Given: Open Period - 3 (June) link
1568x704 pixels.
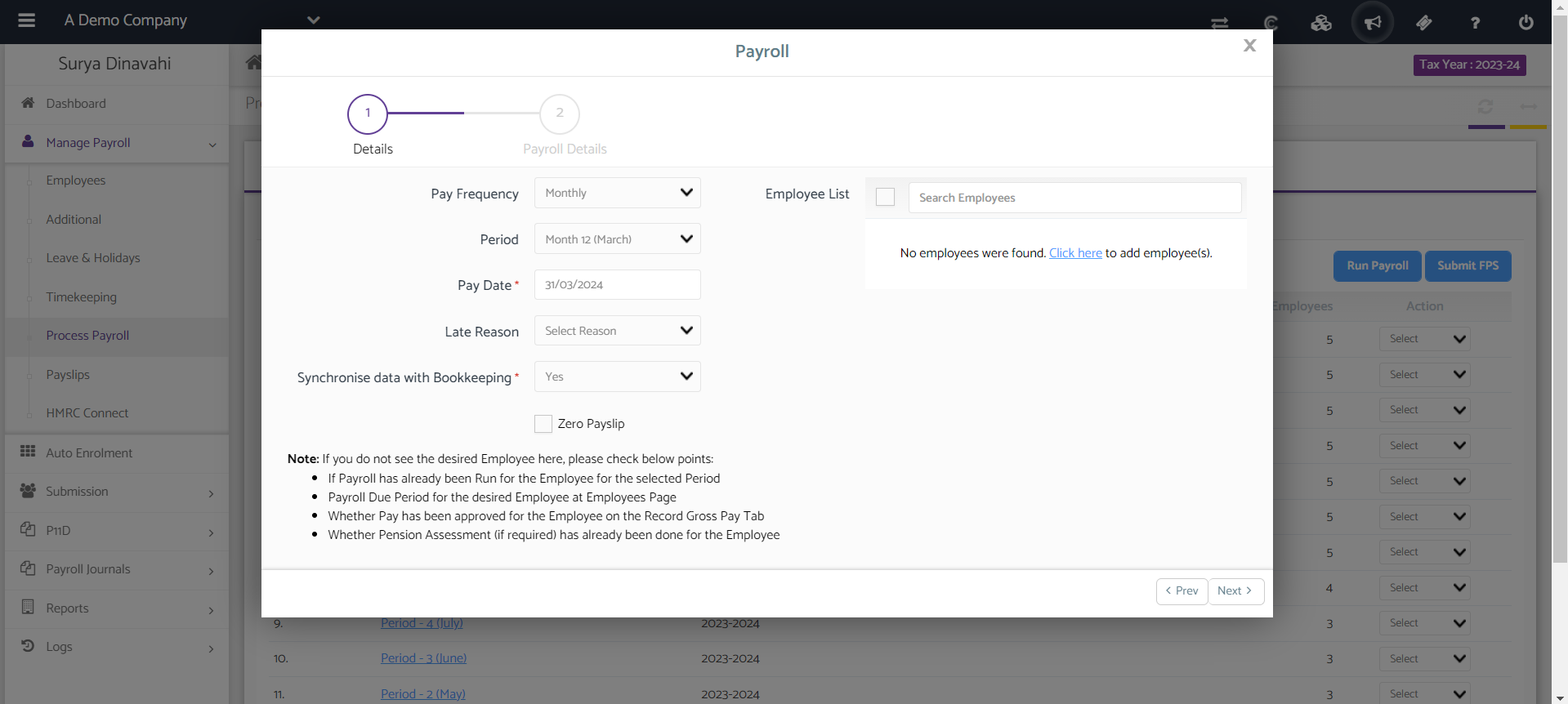Looking at the screenshot, I should tap(423, 658).
